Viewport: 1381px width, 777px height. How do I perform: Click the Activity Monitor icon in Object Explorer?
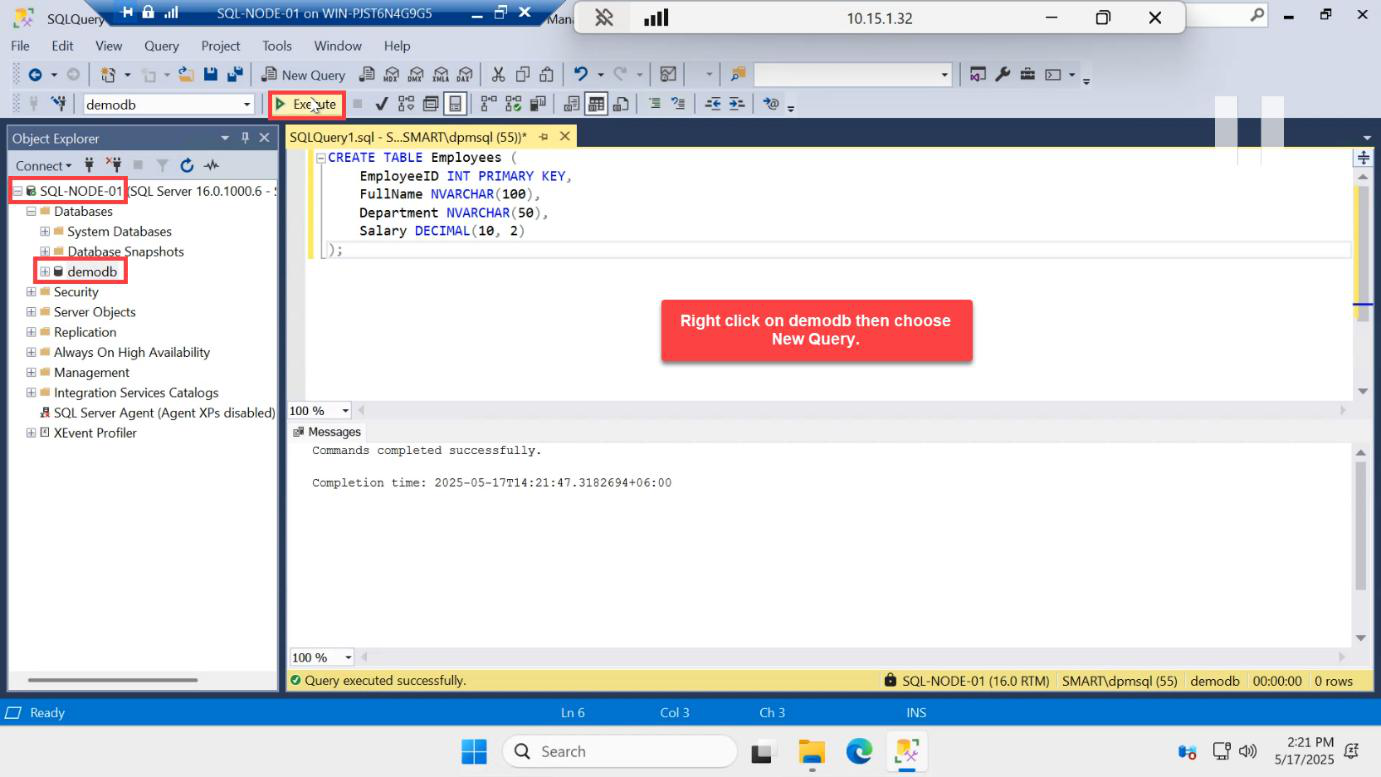(x=211, y=165)
